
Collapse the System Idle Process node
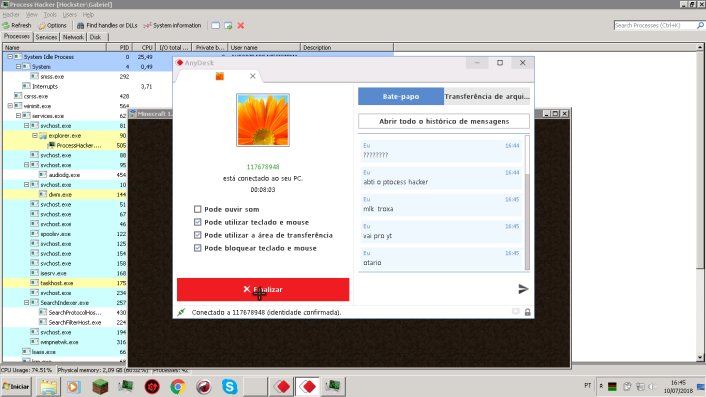(x=10, y=57)
